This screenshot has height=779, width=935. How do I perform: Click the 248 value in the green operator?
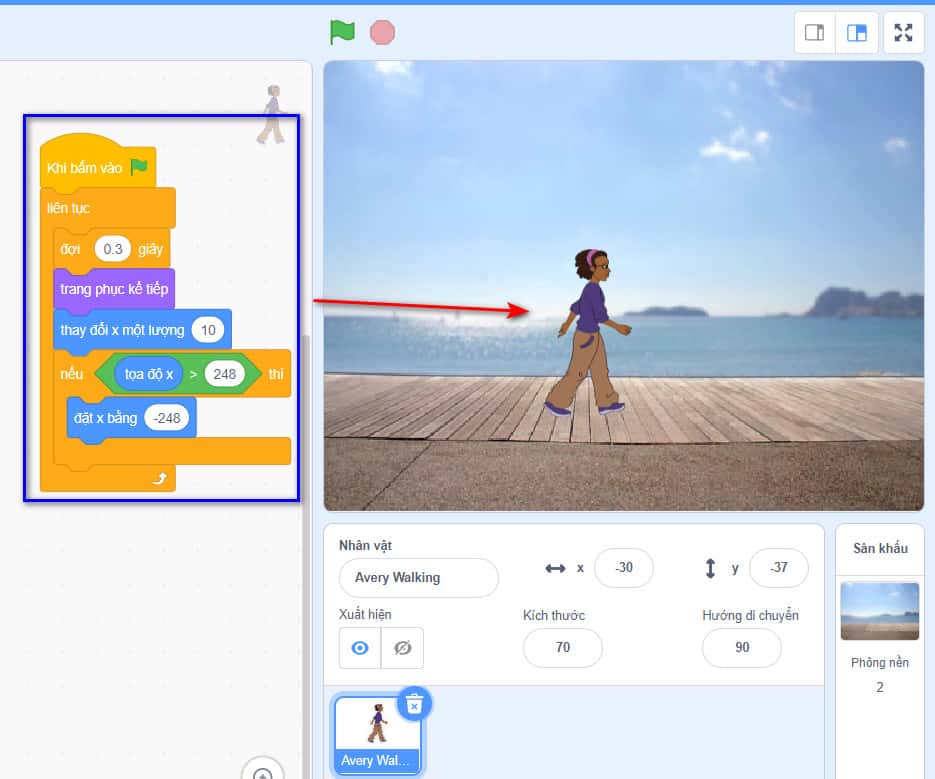[x=224, y=374]
